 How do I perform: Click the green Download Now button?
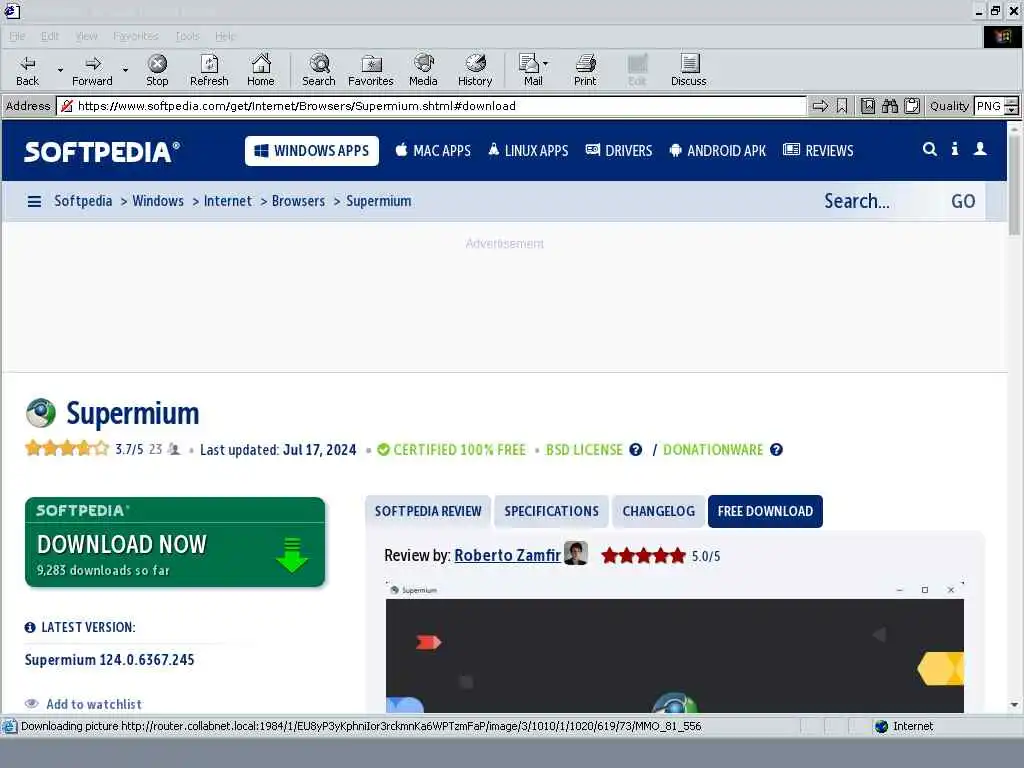tap(175, 542)
